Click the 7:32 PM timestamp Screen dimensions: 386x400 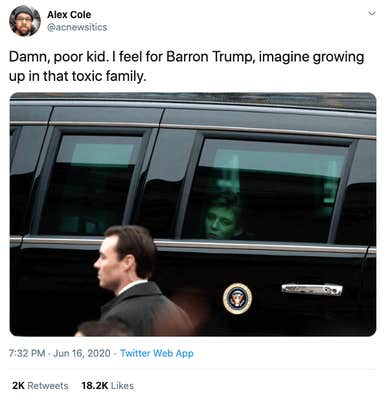[x=27, y=353]
